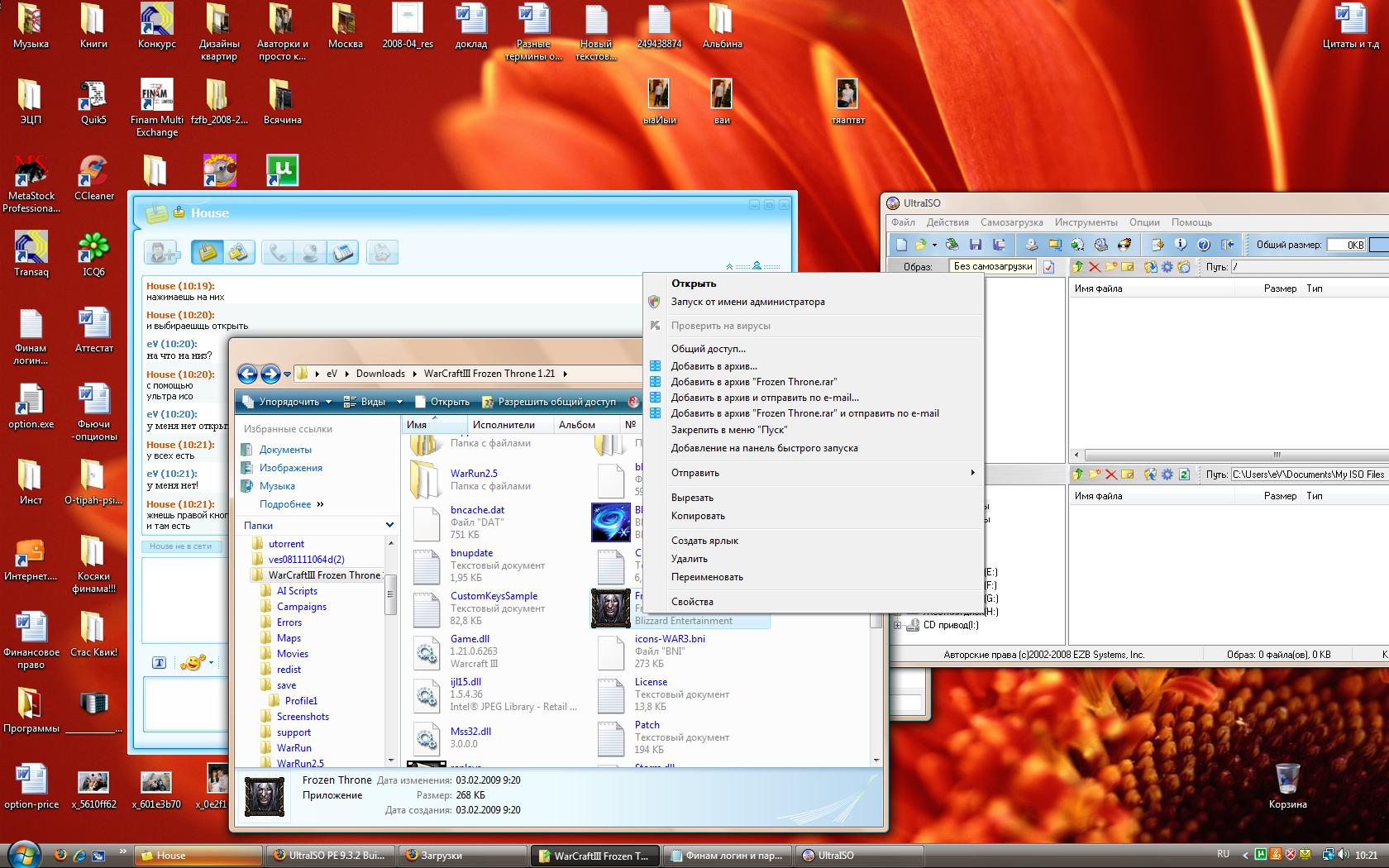The image size is (1389, 868).
Task: Click the Windows Start orb
Action: pyautogui.click(x=22, y=853)
